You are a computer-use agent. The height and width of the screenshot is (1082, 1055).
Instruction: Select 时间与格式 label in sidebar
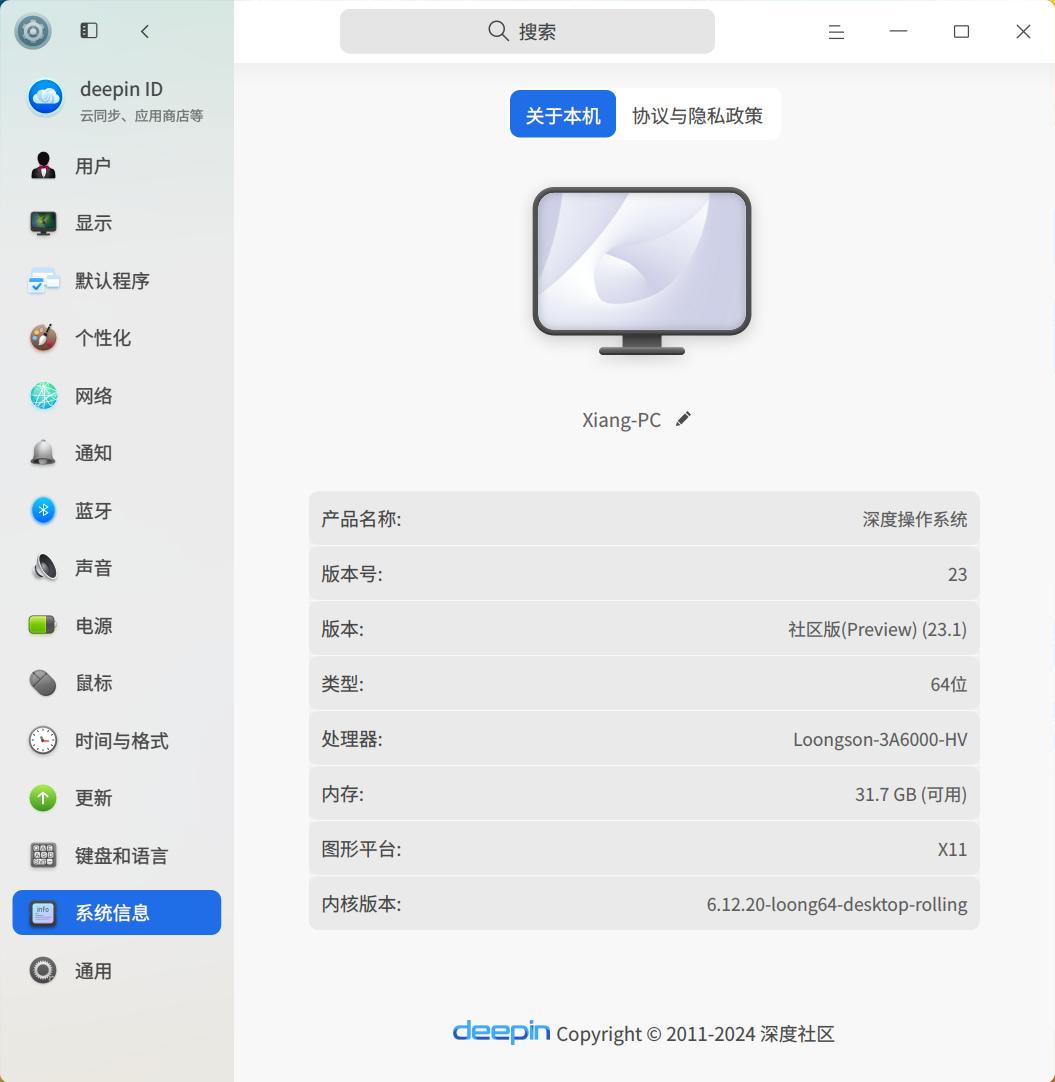122,740
